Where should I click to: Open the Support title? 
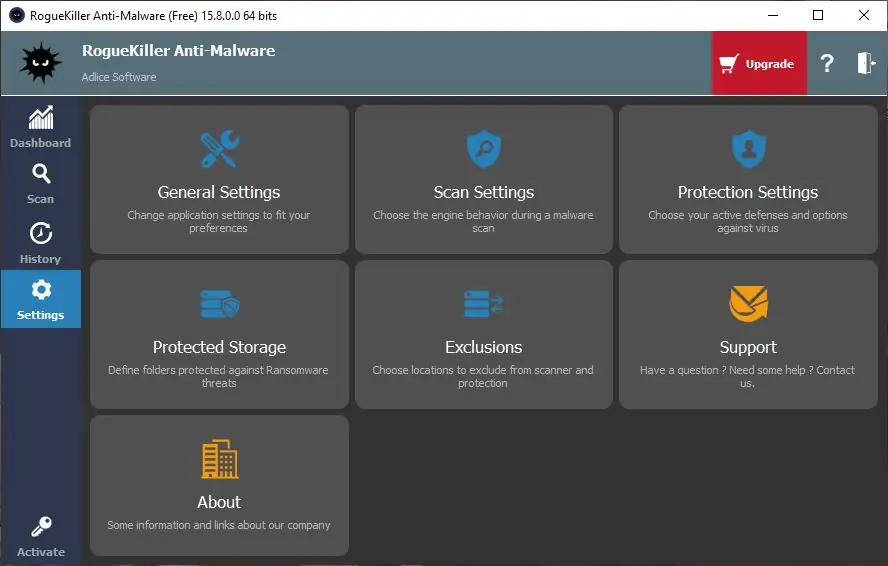pos(748,347)
